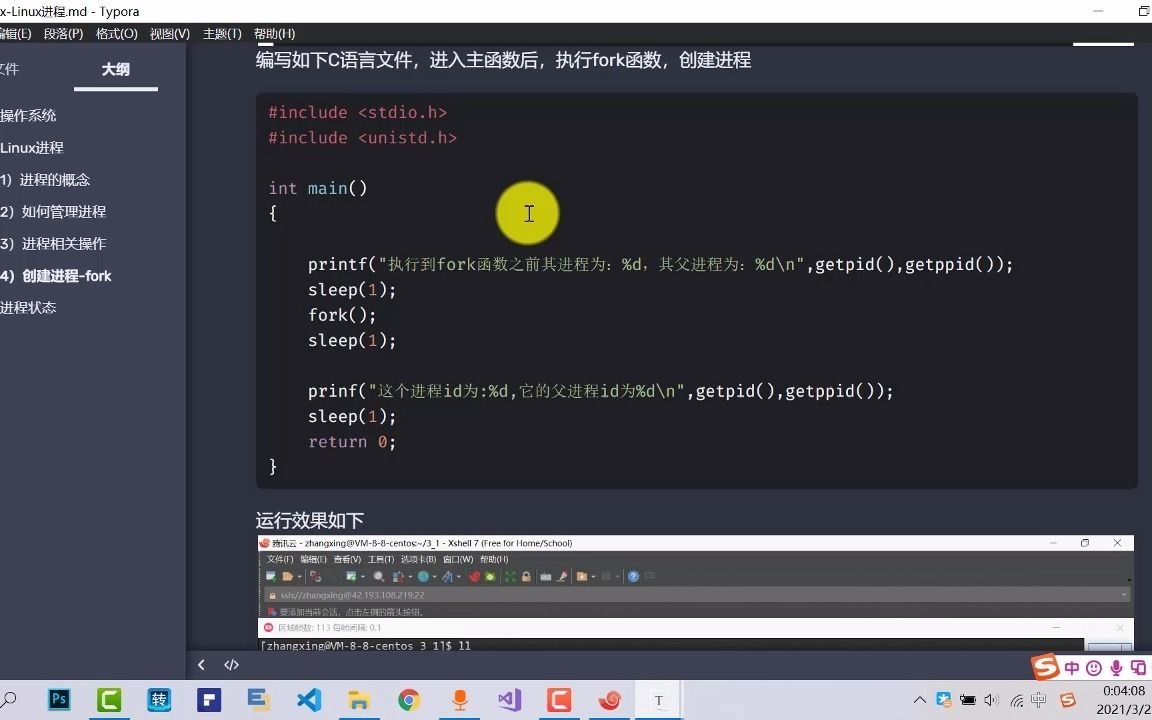Open the orange microphone recorder app
Viewport: 1152px width, 720px height.
click(460, 699)
